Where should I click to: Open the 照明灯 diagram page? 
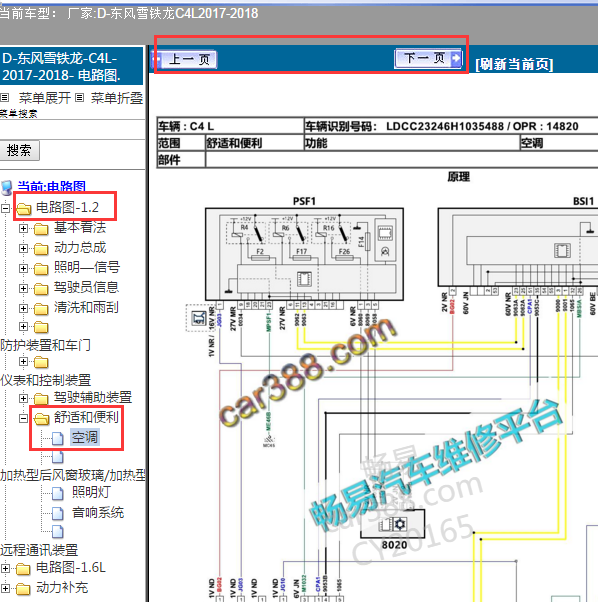click(91, 493)
